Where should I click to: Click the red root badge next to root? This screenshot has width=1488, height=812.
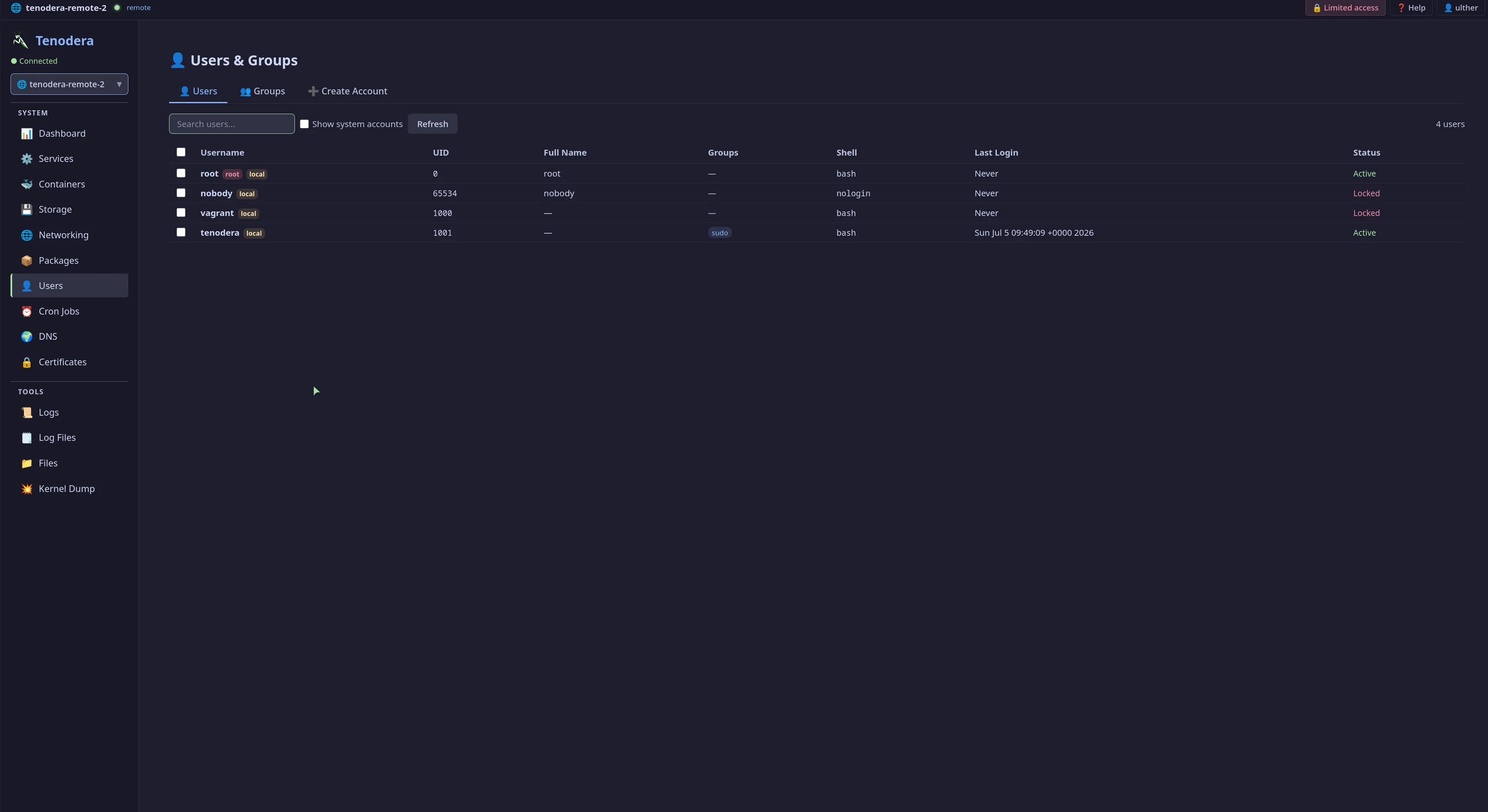click(x=232, y=174)
